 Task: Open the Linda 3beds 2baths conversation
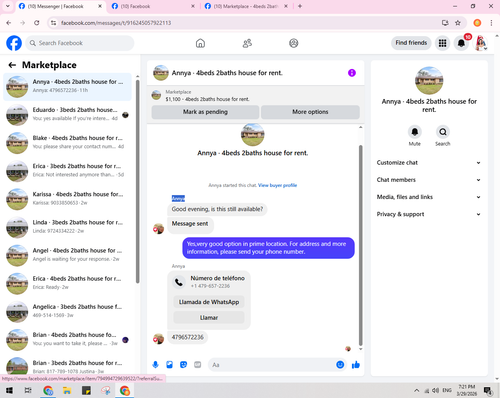(x=67, y=227)
